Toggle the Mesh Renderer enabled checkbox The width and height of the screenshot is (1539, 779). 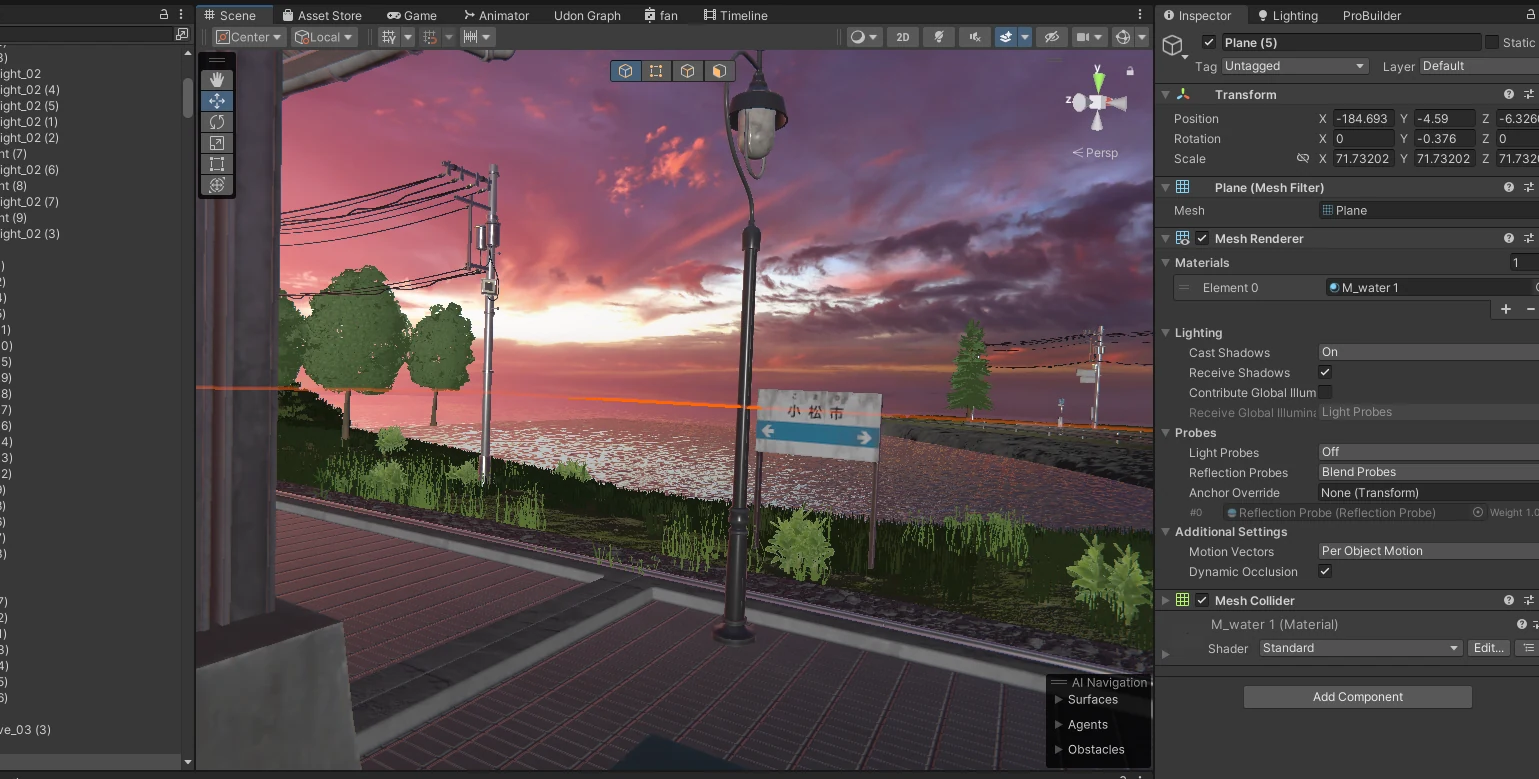pos(1202,238)
